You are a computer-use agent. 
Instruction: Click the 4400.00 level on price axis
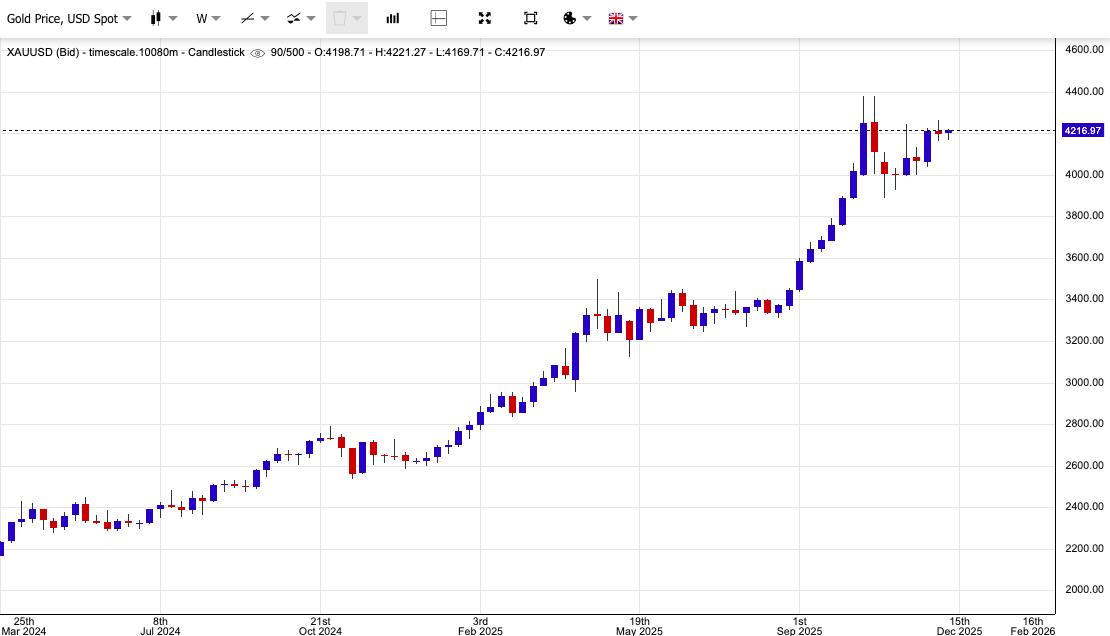point(1084,92)
